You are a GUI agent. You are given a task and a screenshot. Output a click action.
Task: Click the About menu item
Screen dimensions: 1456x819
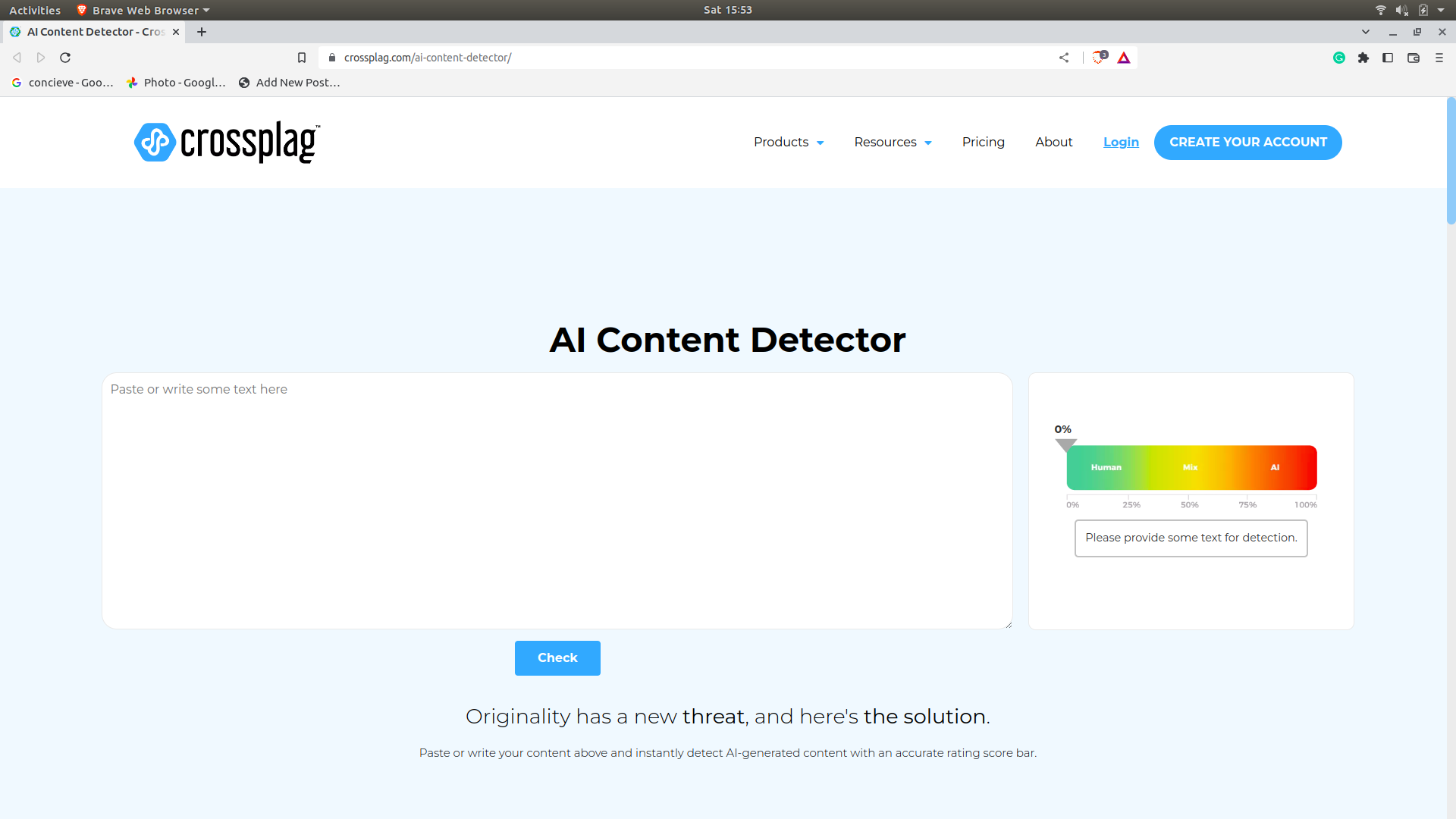click(1054, 141)
